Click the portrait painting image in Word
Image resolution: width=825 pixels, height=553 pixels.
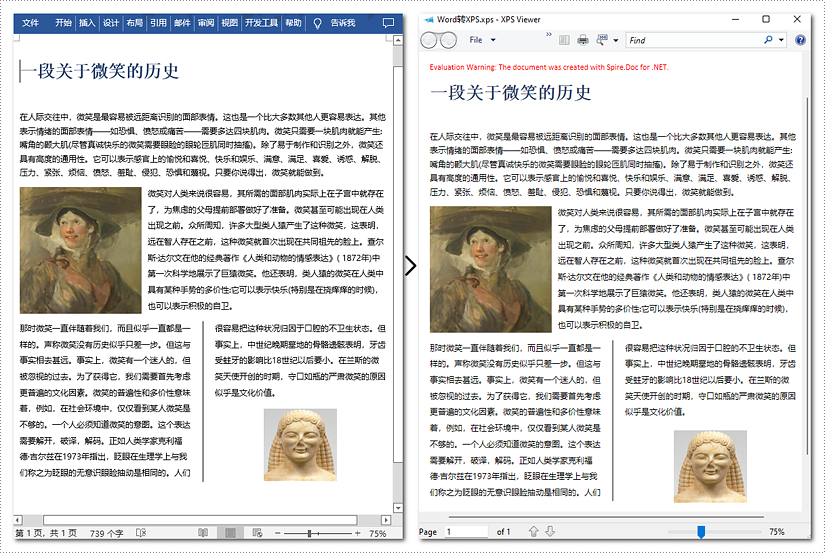pos(81,250)
